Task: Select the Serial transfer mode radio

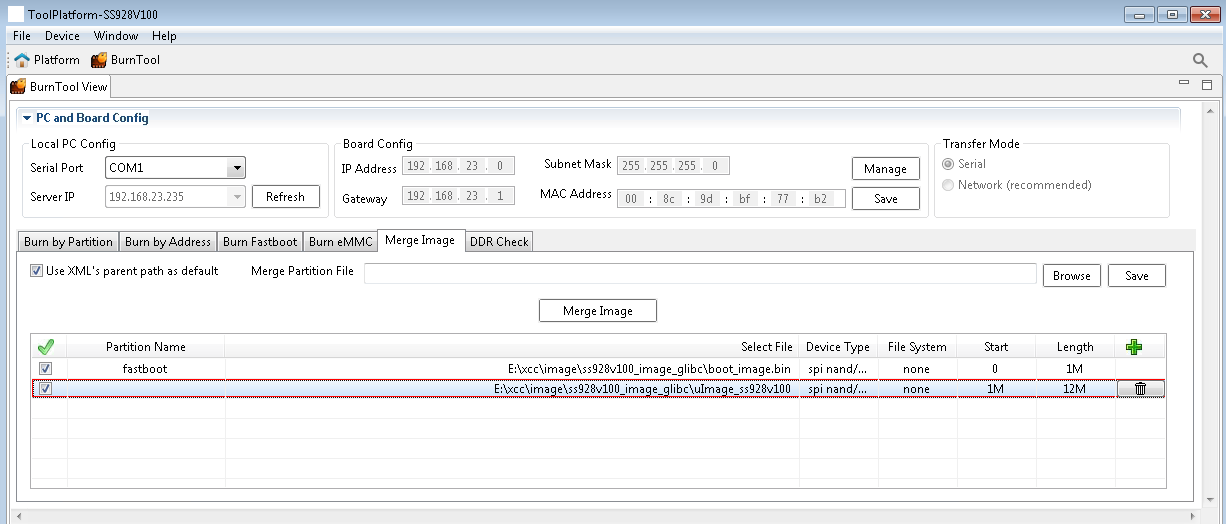Action: click(x=947, y=164)
